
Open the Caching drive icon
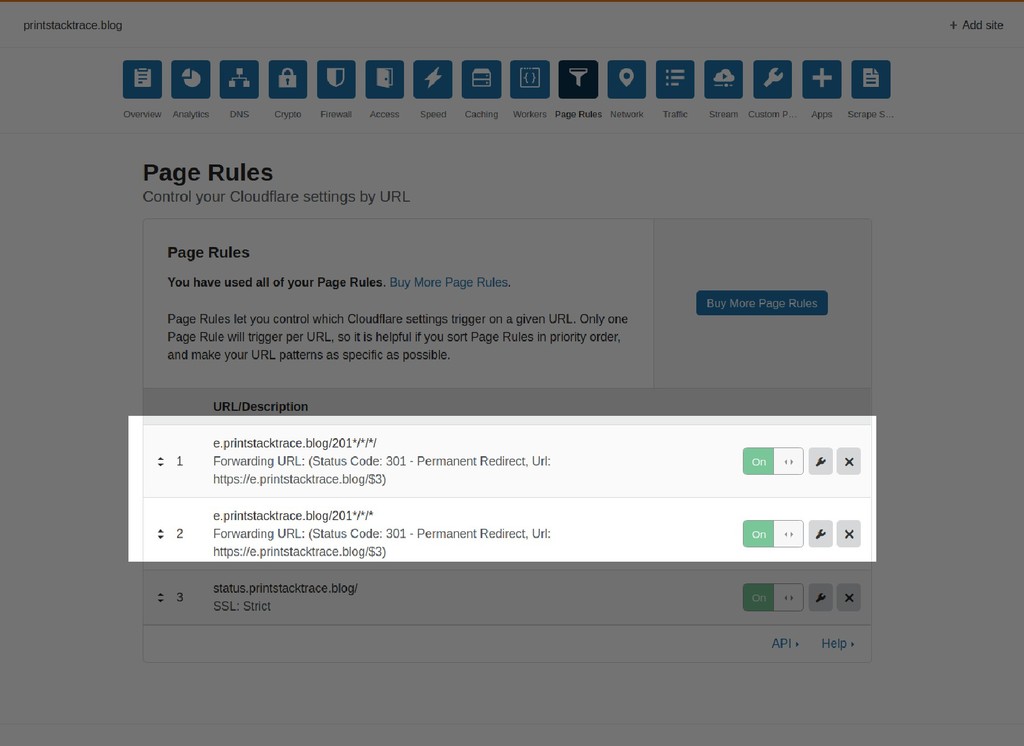(481, 79)
